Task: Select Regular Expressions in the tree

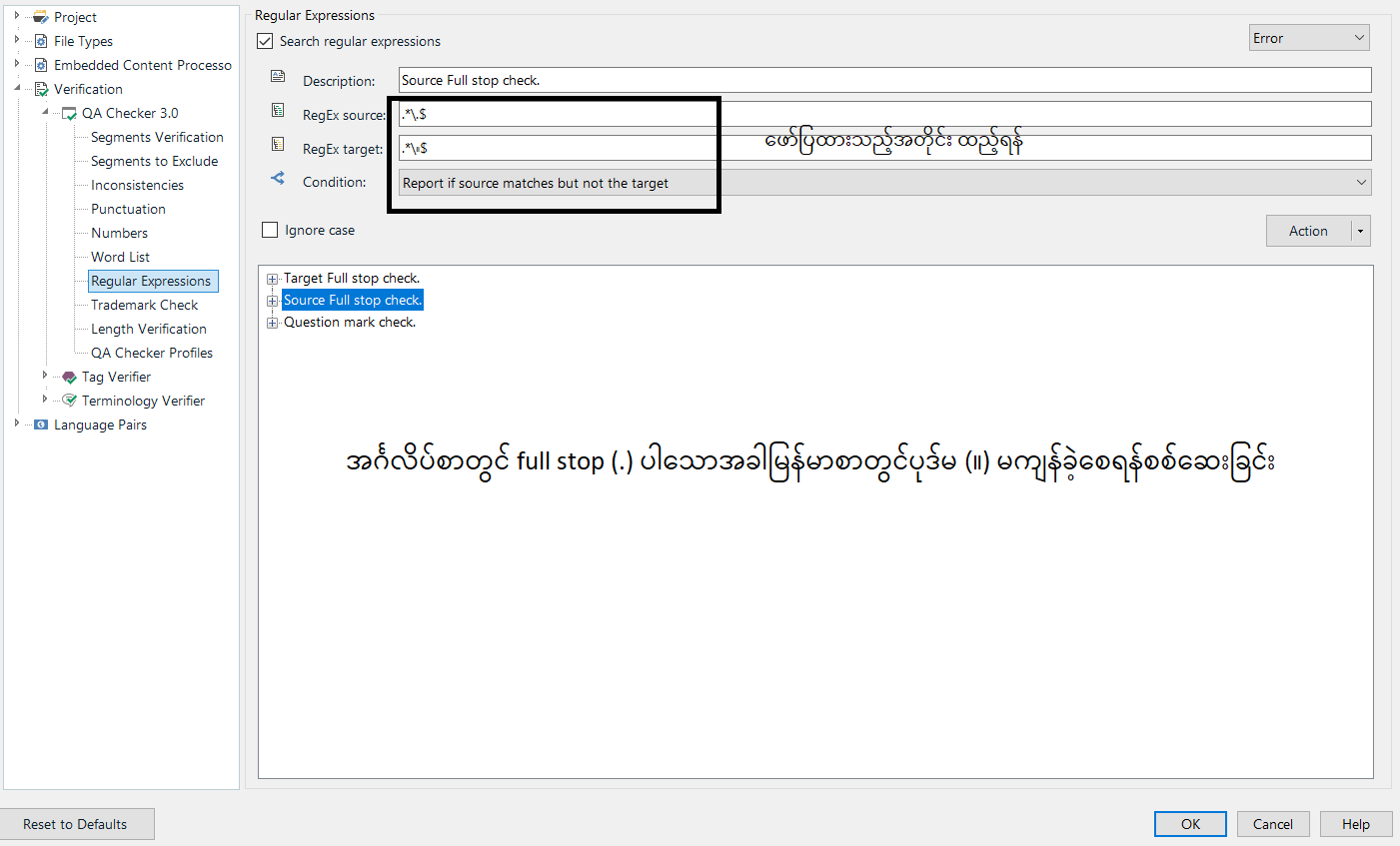Action: pos(151,281)
